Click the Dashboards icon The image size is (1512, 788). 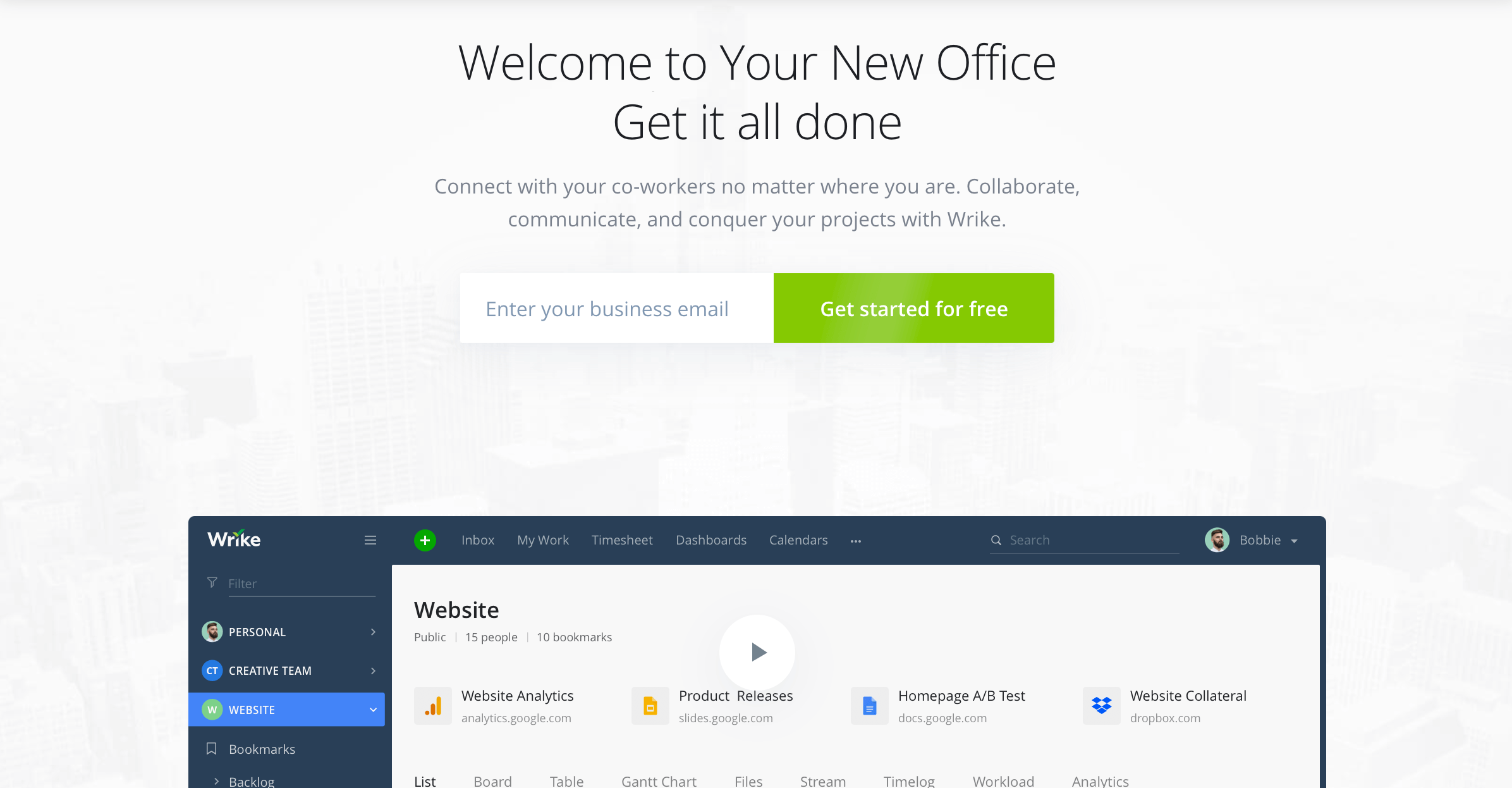[x=711, y=540]
